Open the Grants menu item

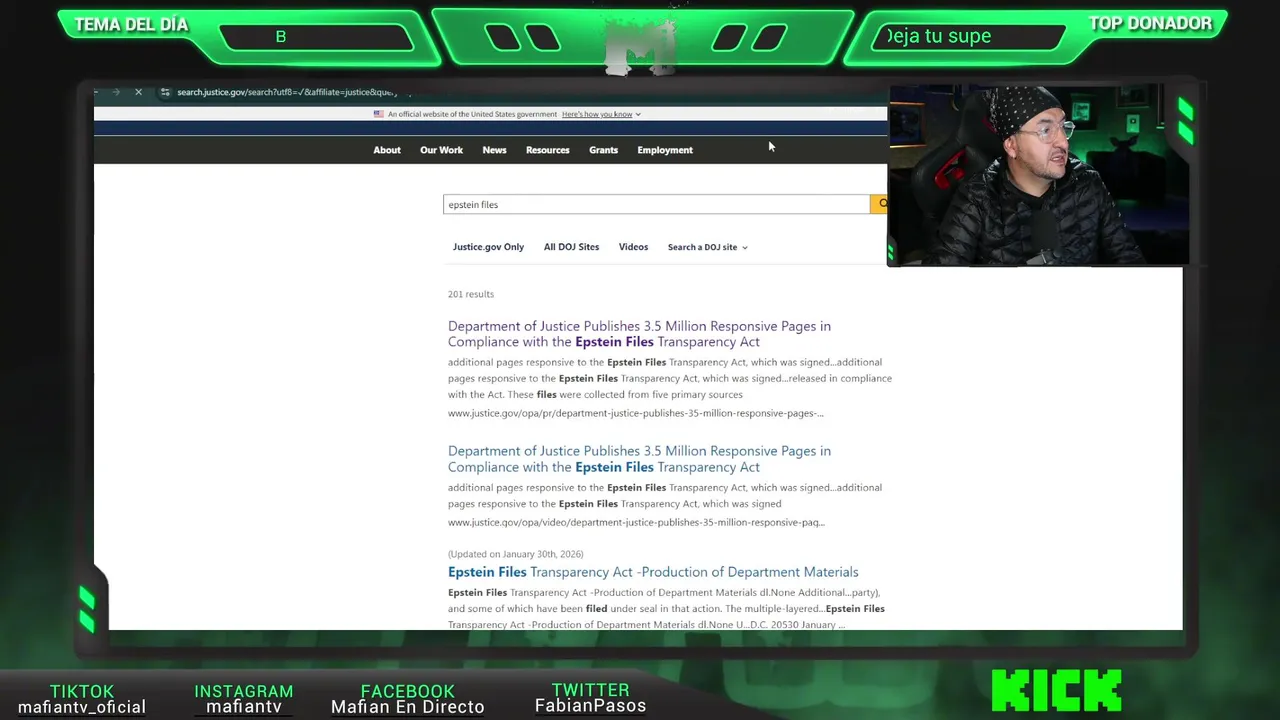click(x=603, y=150)
